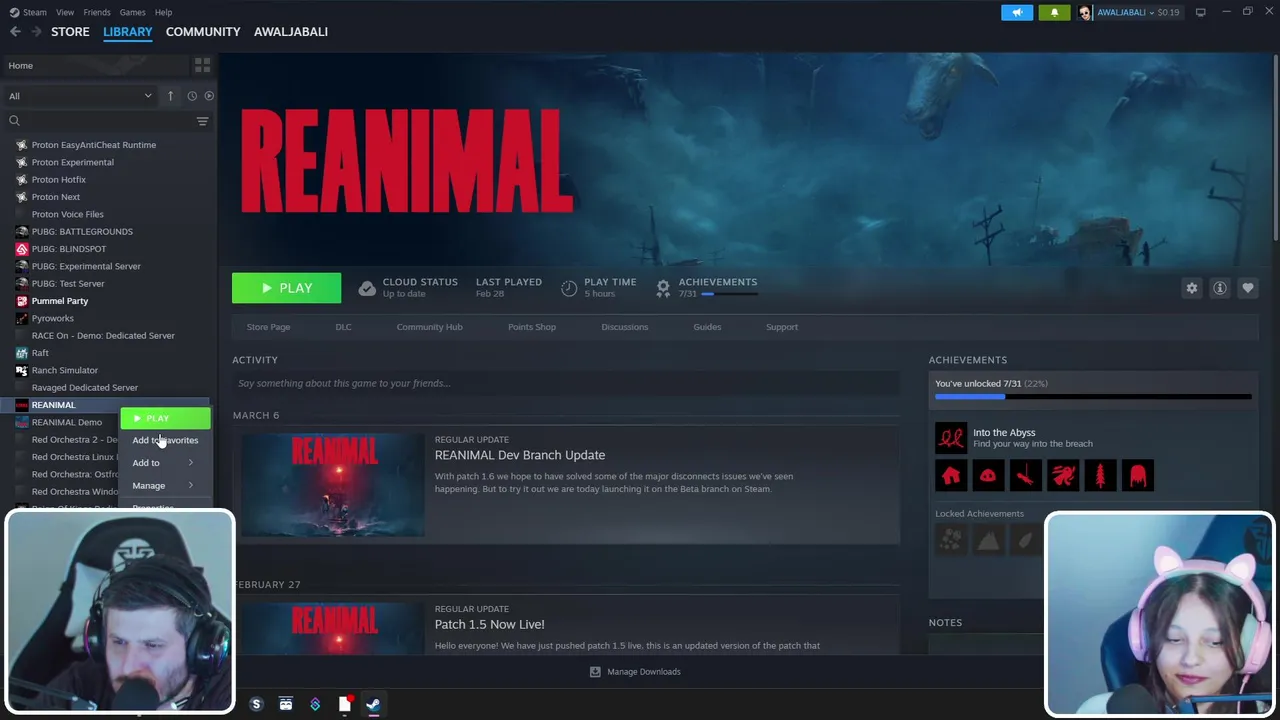Open the LIBRARY tab
Screen dimensions: 1280x720
(x=128, y=32)
